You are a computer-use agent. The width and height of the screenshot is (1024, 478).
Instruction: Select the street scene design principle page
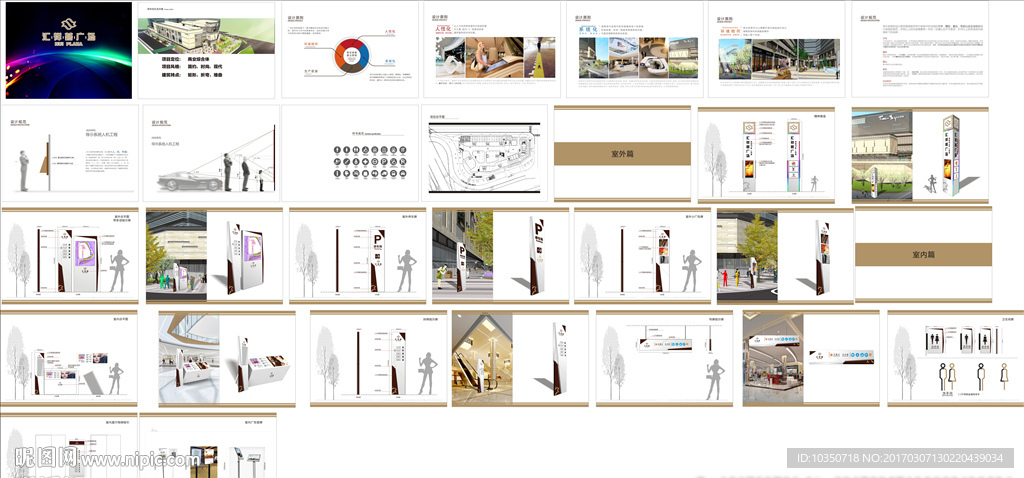[x=776, y=50]
